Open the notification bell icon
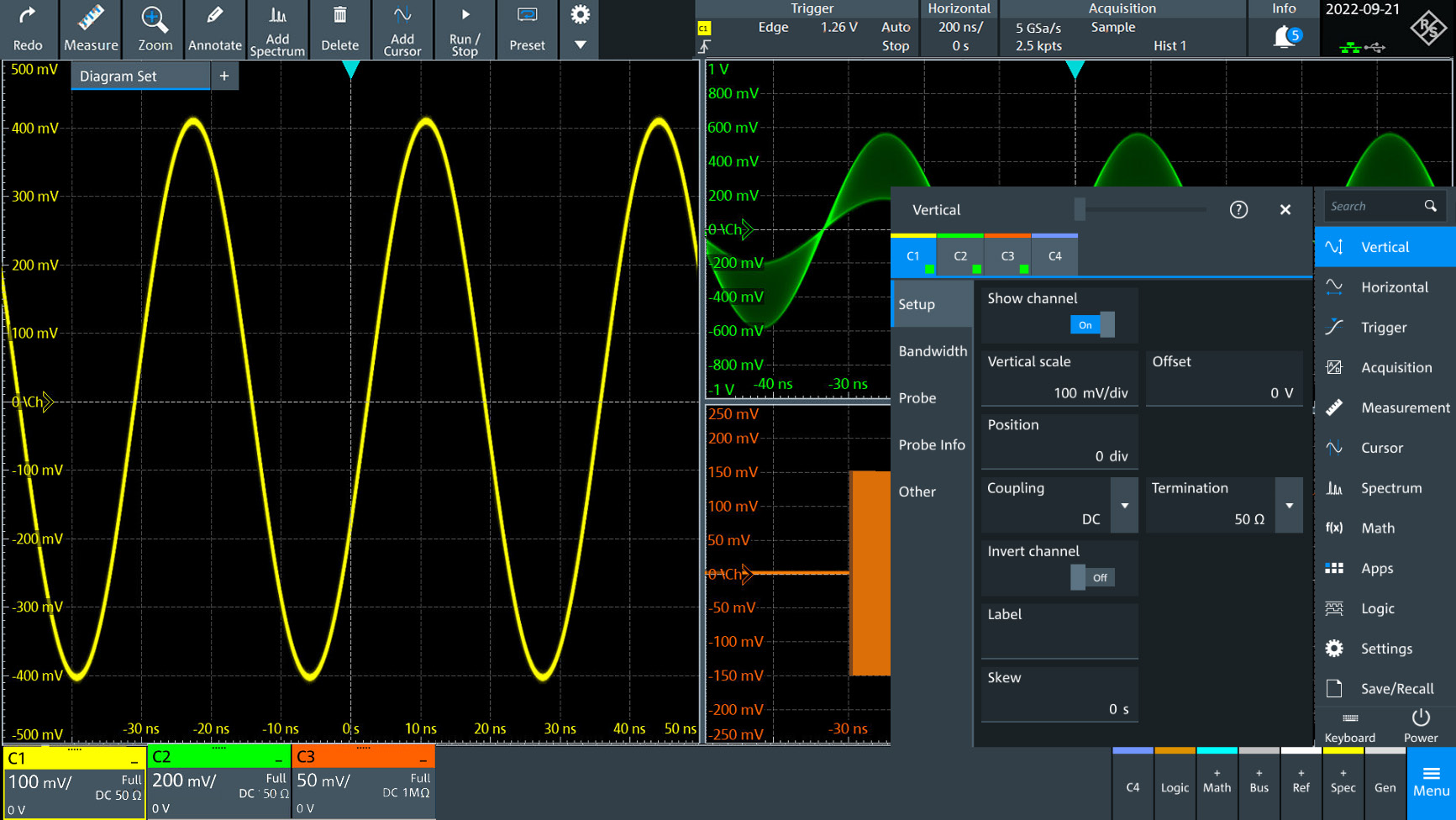Screen dimensions: 1456x820 [1285, 37]
